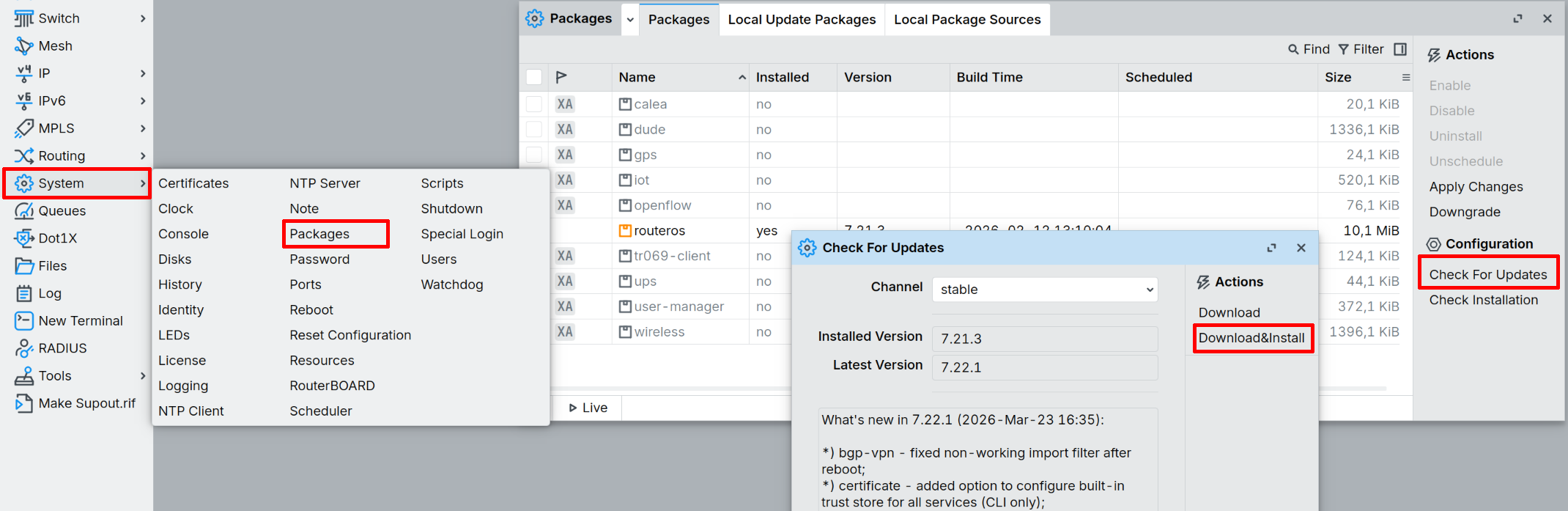Click the Files folder icon
Screen dimensions: 1568x511
23,266
